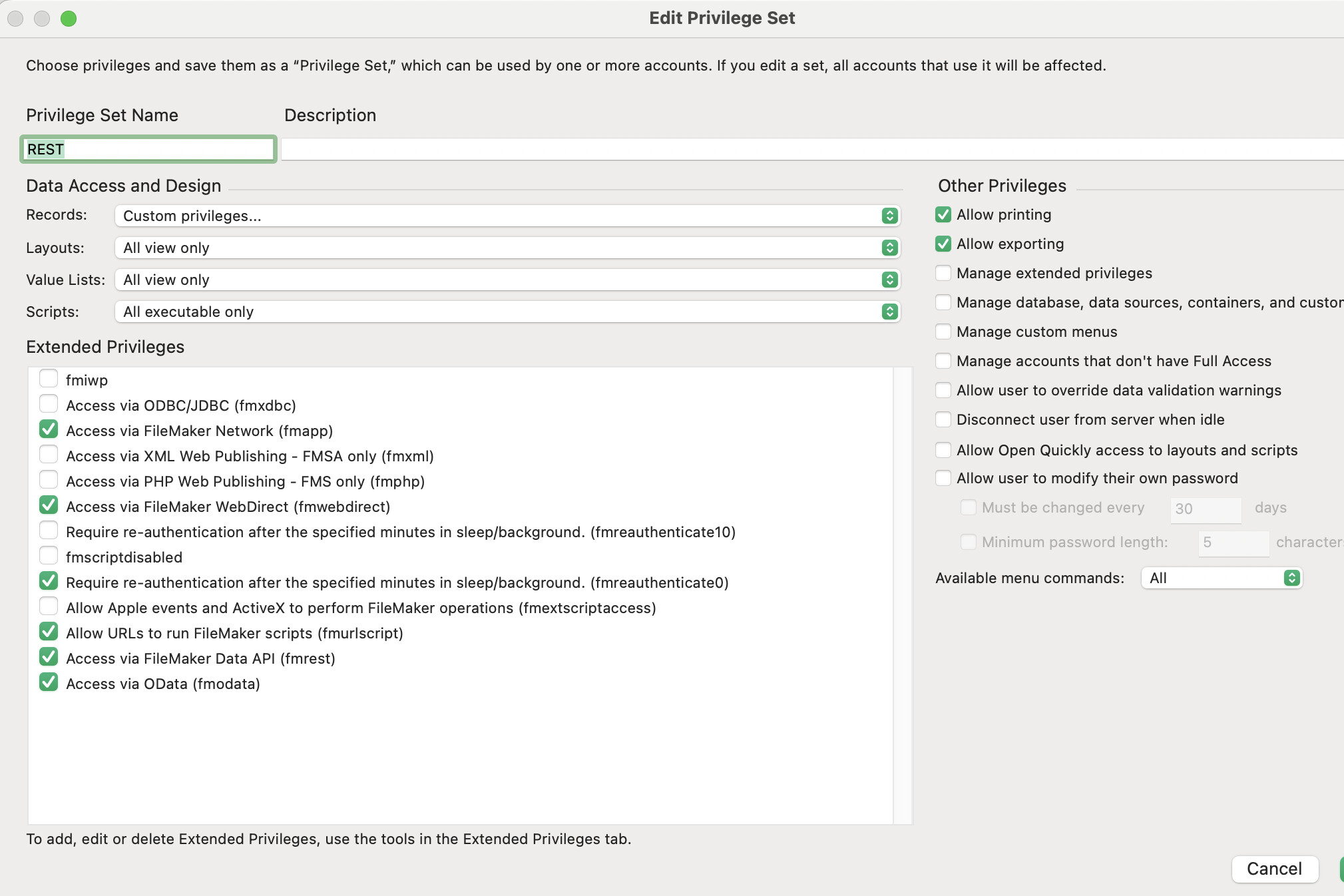The height and width of the screenshot is (896, 1344).
Task: Open the Records privileges dropdown
Action: [507, 216]
